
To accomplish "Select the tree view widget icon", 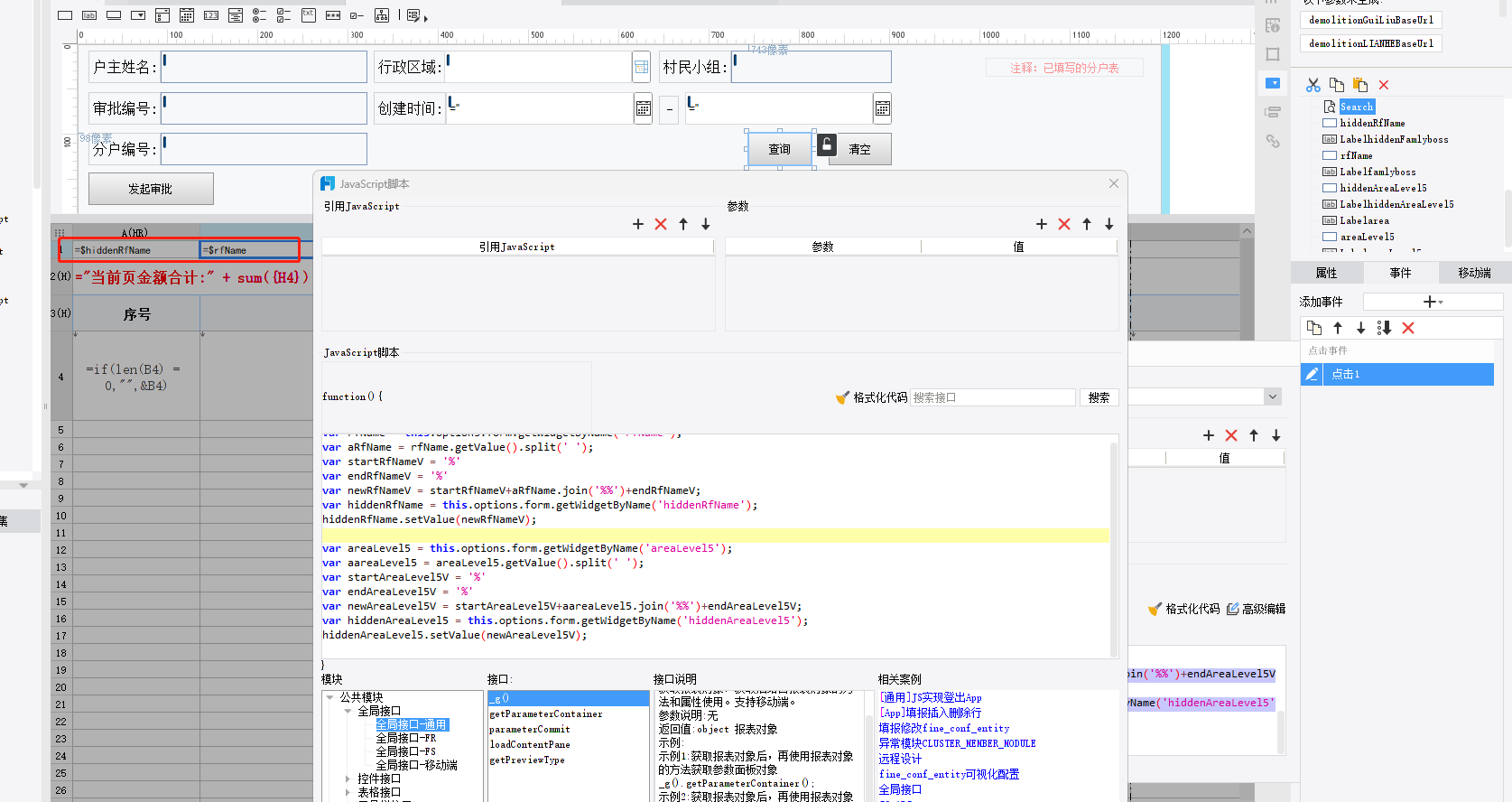I will pyautogui.click(x=382, y=15).
